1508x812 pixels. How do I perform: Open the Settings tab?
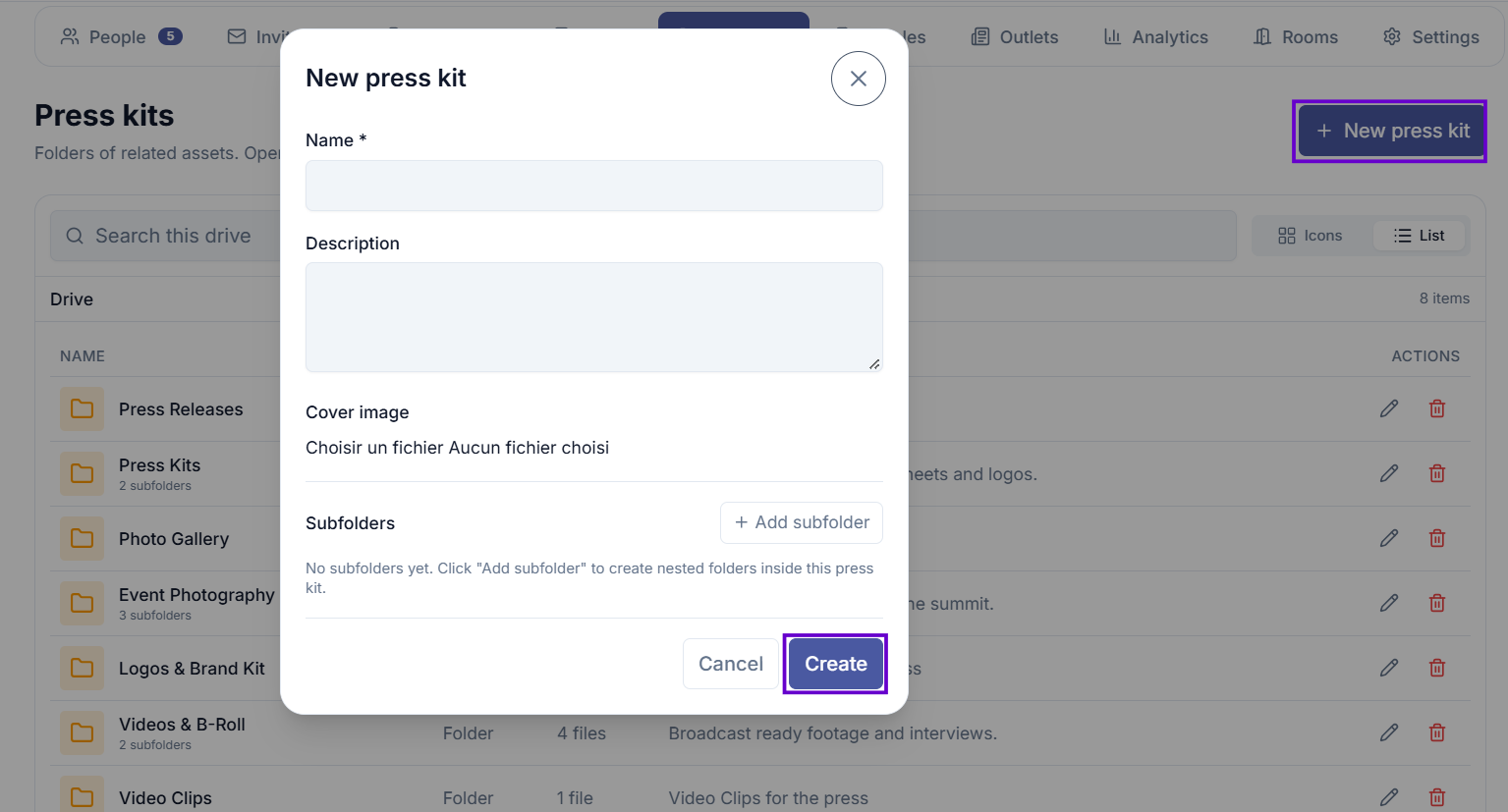pyautogui.click(x=1430, y=37)
